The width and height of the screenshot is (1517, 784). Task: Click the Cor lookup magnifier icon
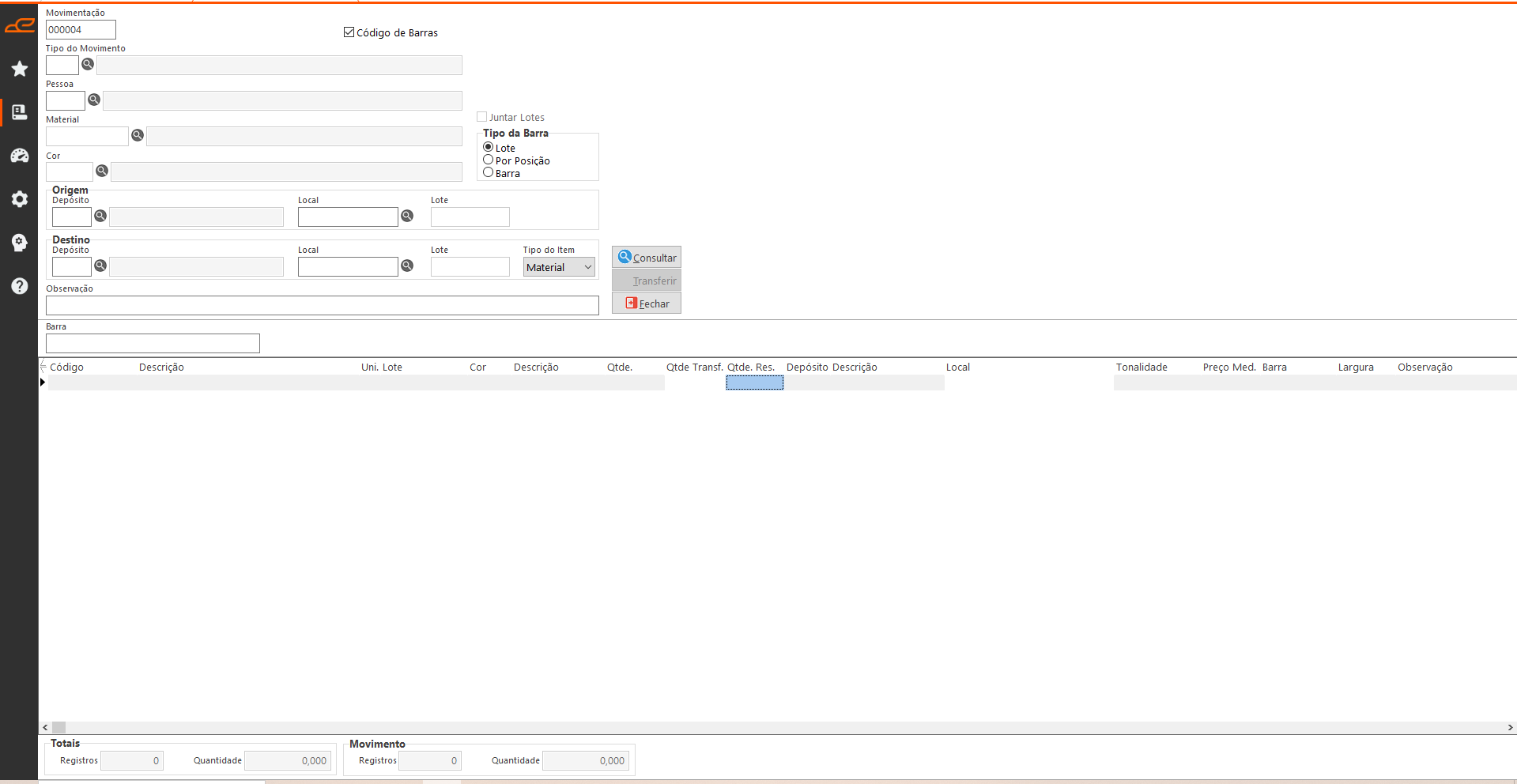coord(102,171)
